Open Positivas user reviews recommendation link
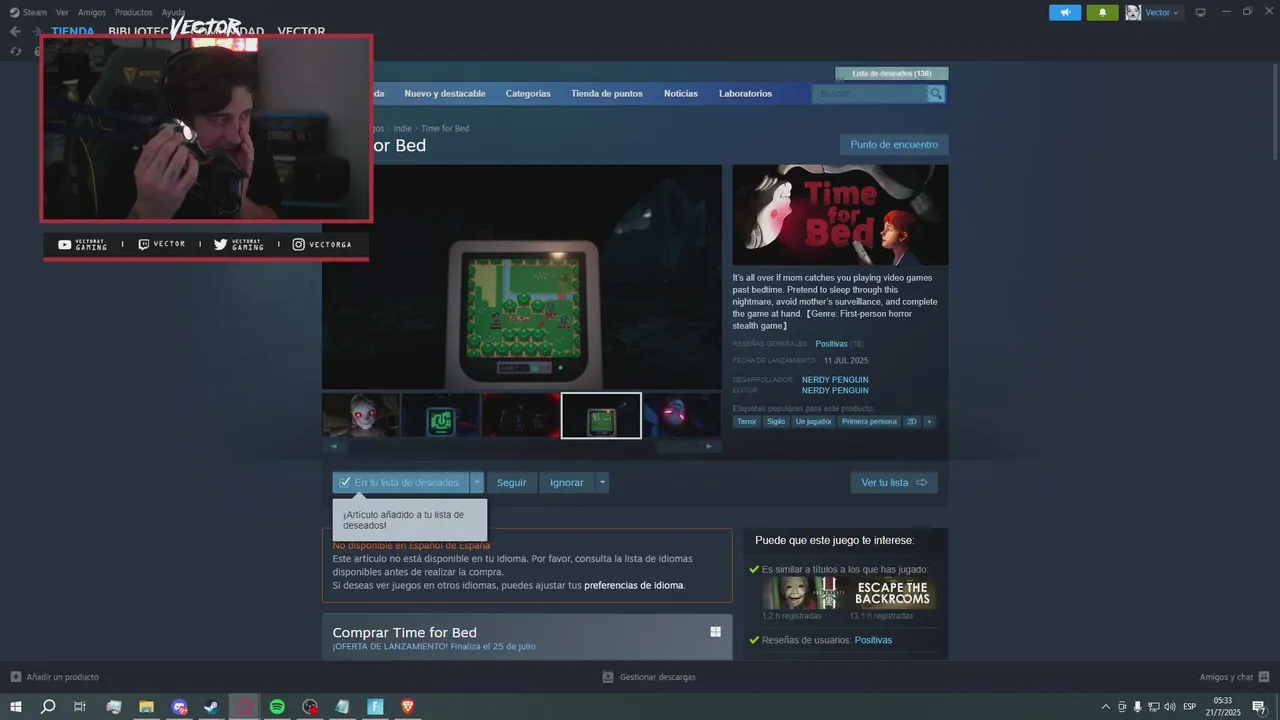The width and height of the screenshot is (1280, 720). [x=873, y=640]
